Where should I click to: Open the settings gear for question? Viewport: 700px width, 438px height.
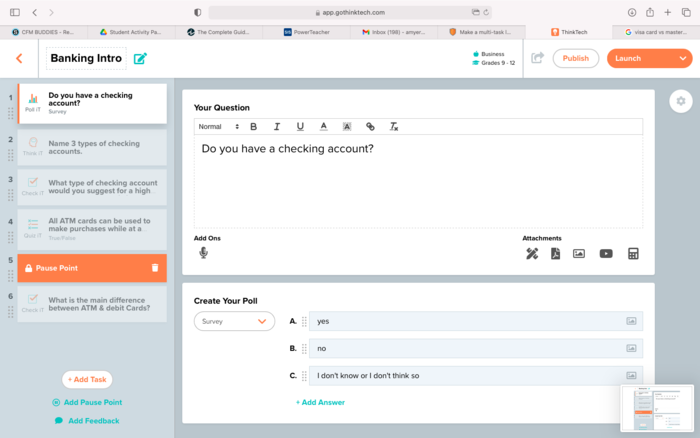tap(681, 101)
